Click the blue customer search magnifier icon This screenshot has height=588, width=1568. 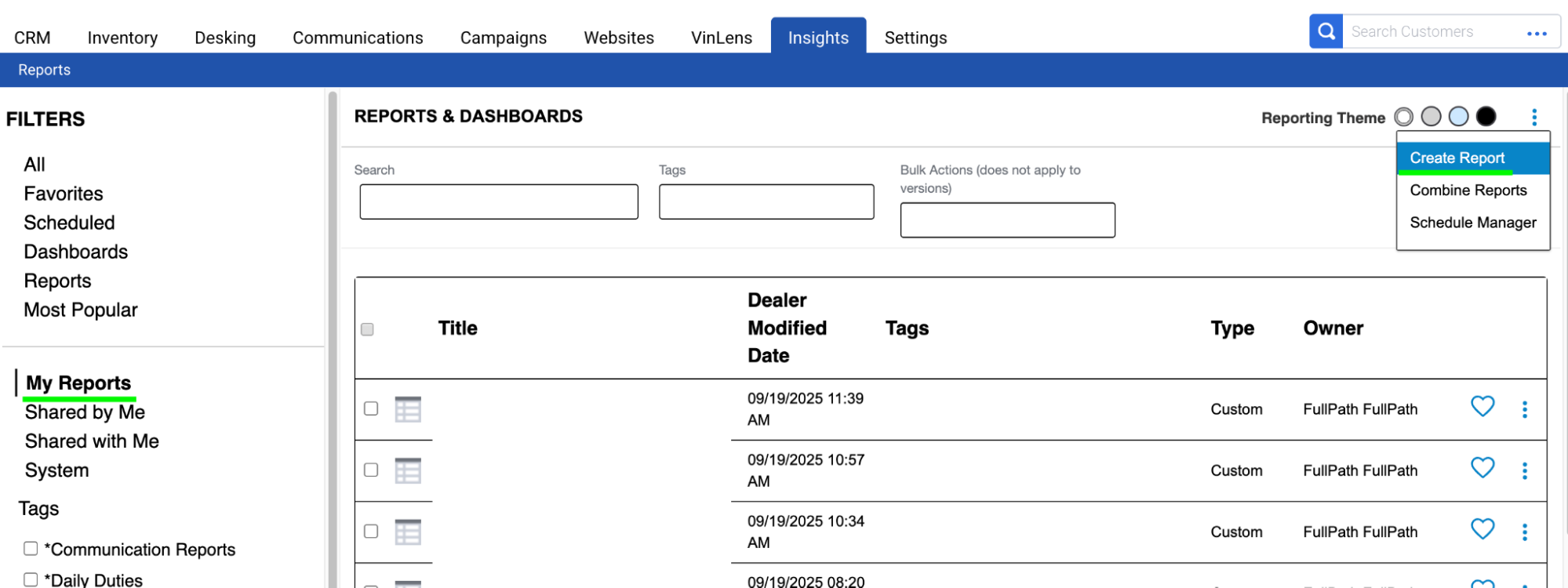[x=1326, y=31]
